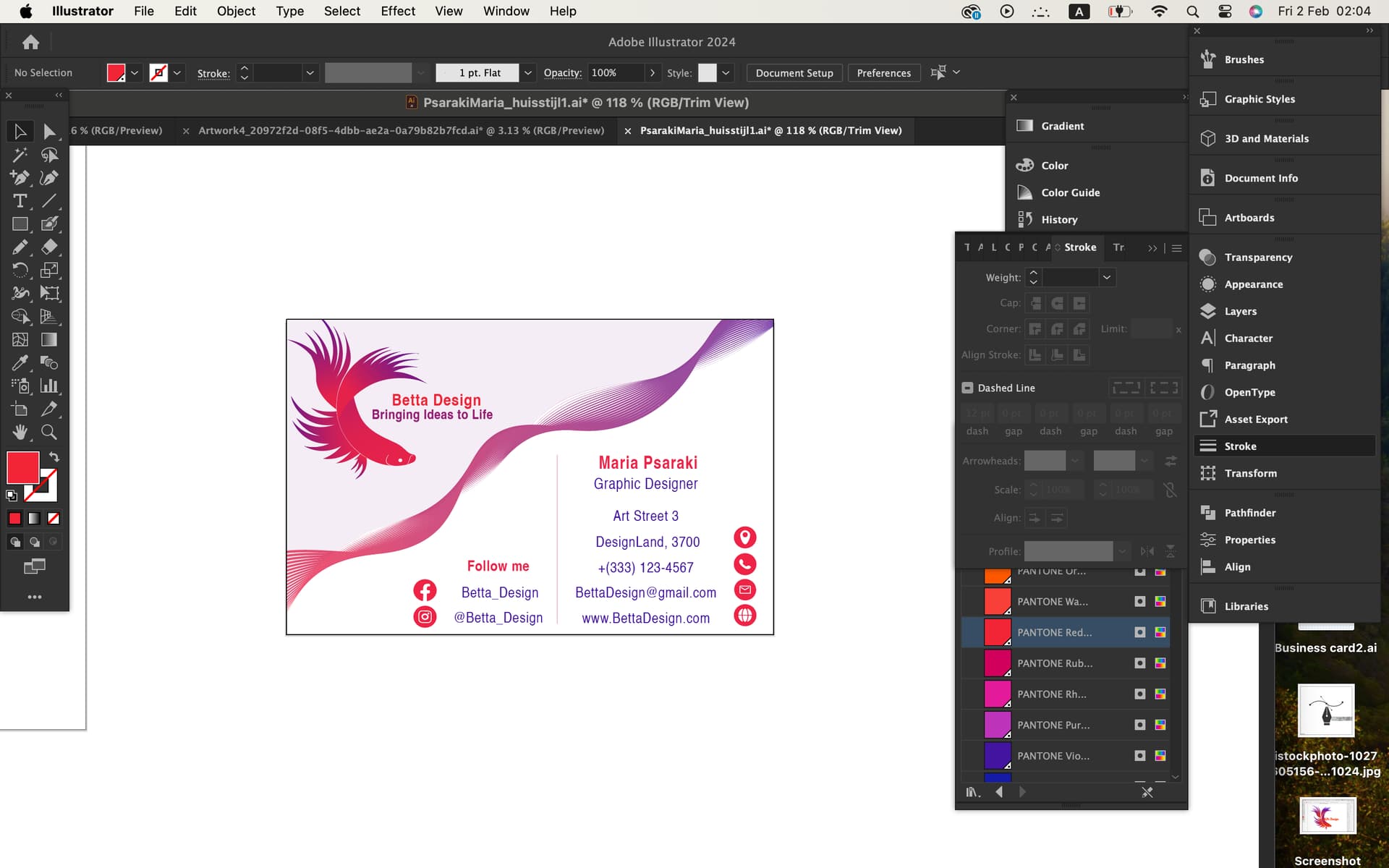Expand Opacity slider arrow
The height and width of the screenshot is (868, 1389).
653,73
